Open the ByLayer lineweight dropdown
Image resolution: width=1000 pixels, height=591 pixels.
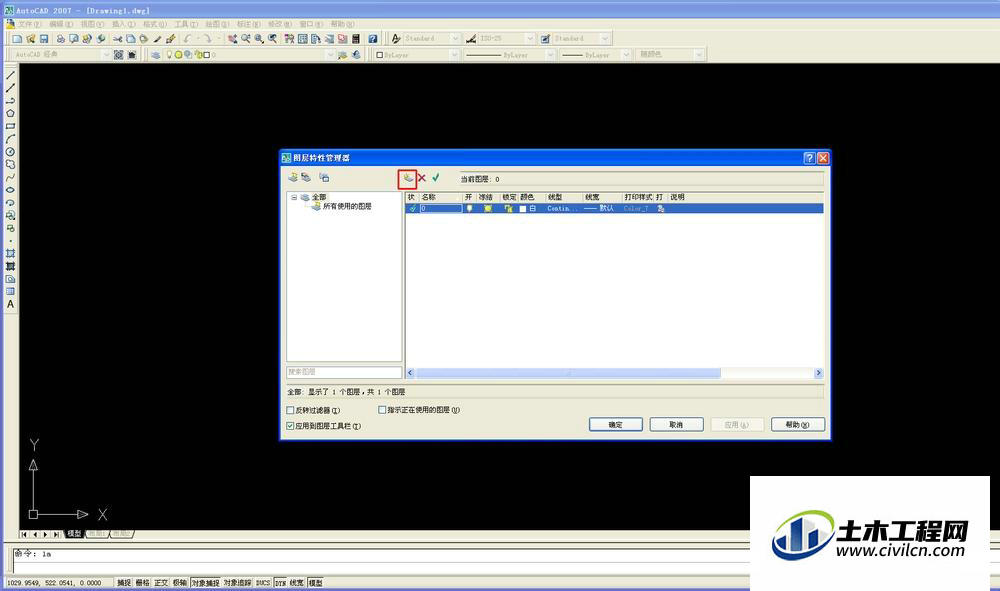pos(626,55)
